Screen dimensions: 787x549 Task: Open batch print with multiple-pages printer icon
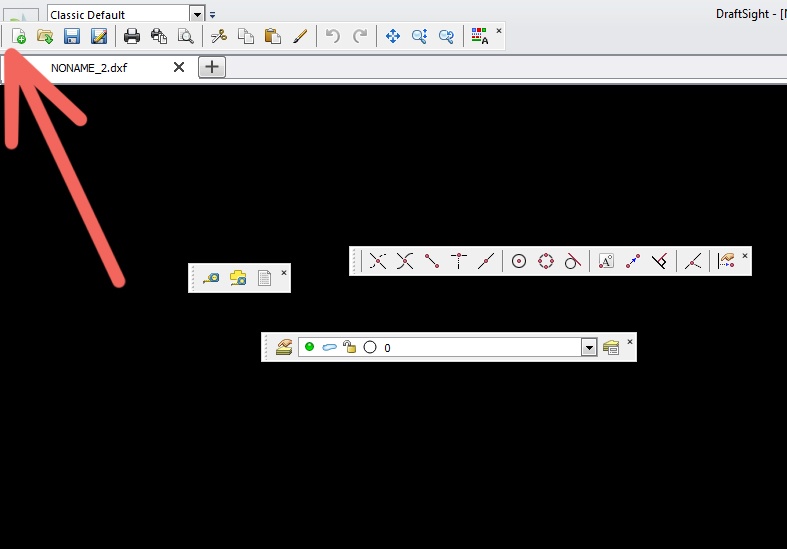click(x=159, y=36)
